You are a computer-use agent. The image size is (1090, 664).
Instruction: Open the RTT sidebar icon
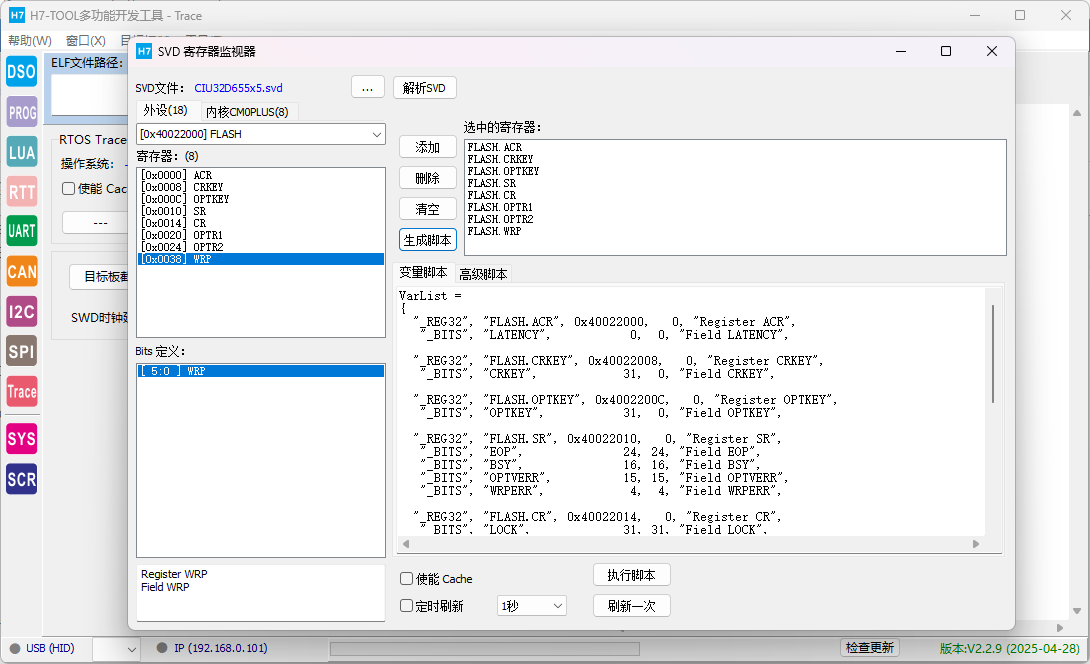(22, 192)
